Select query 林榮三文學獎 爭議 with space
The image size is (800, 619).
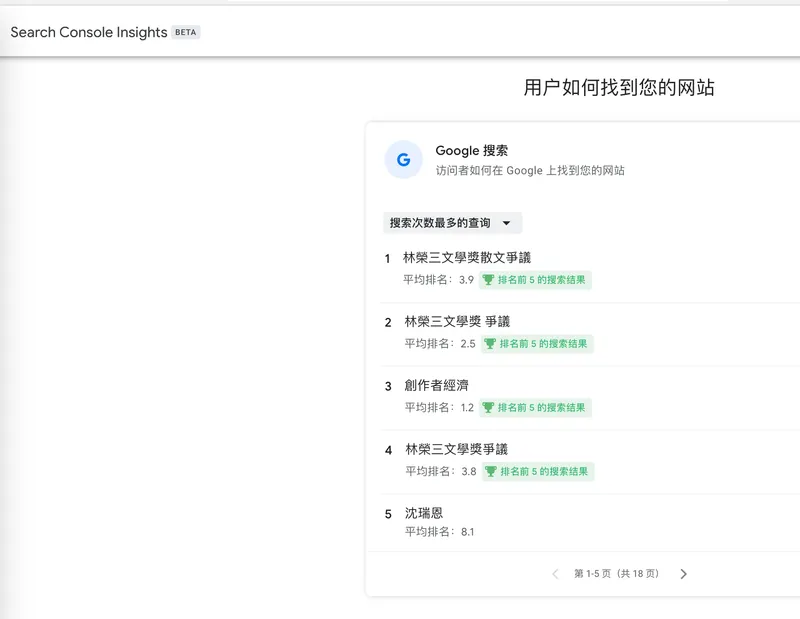pyautogui.click(x=457, y=321)
